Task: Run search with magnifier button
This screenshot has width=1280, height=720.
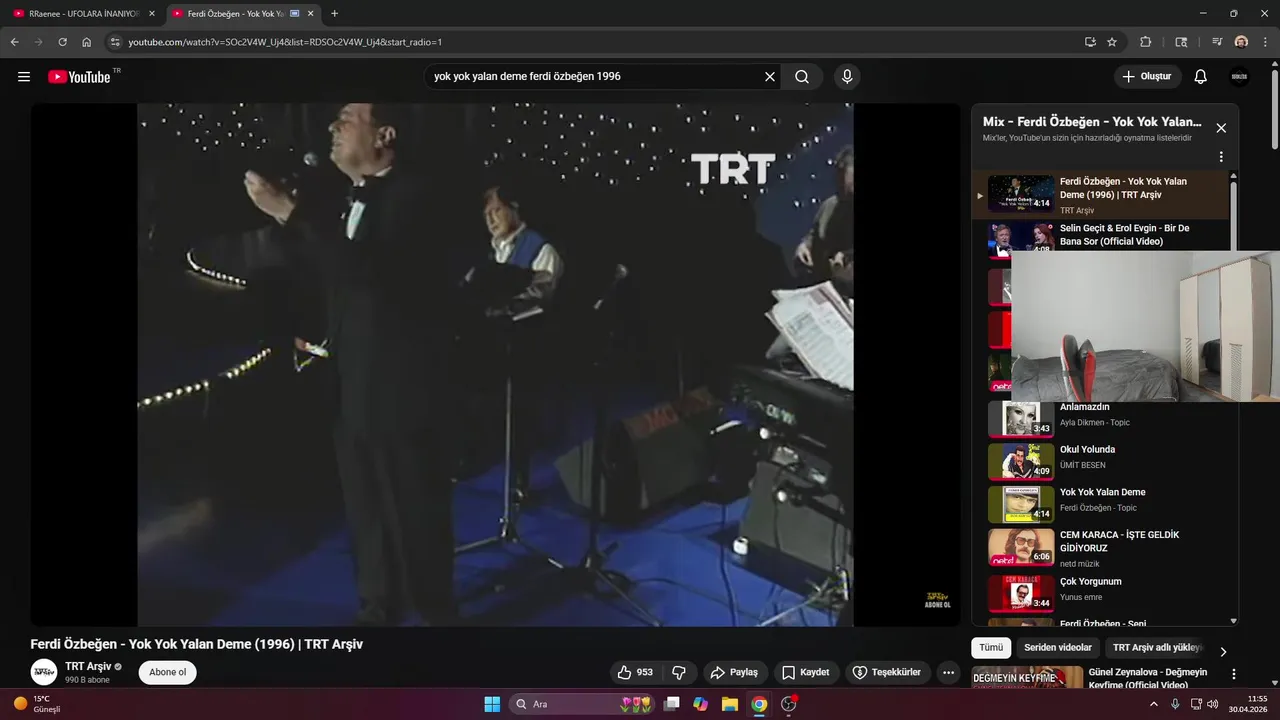Action: 802,77
